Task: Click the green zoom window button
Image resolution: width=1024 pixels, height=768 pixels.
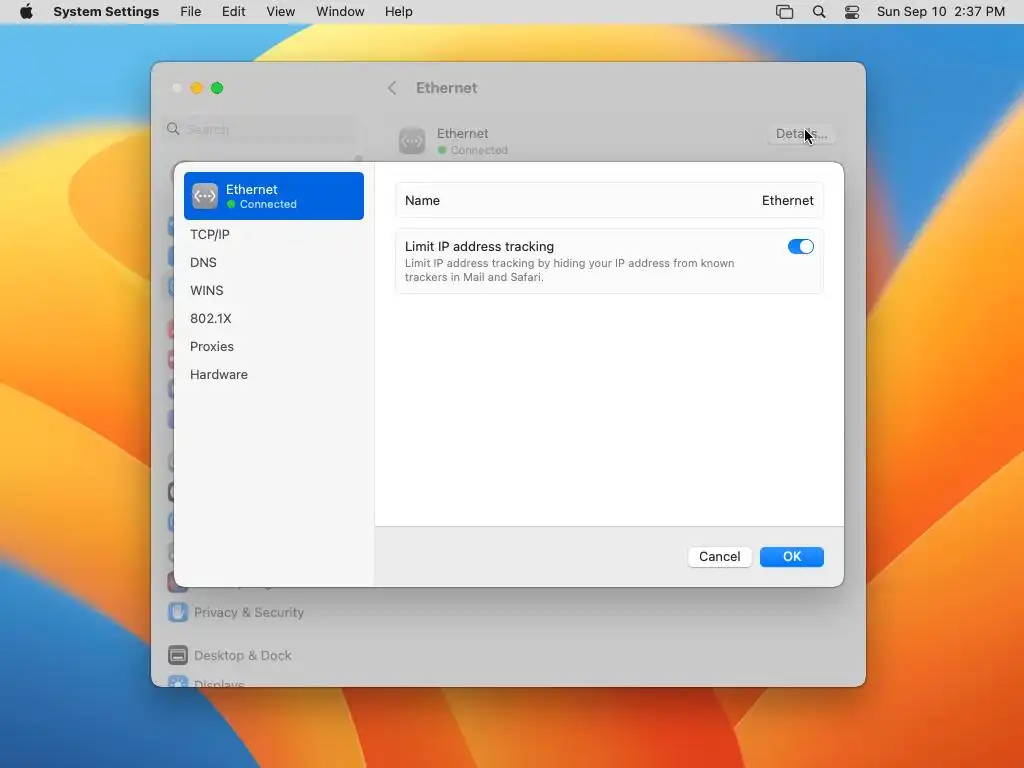Action: coord(217,88)
